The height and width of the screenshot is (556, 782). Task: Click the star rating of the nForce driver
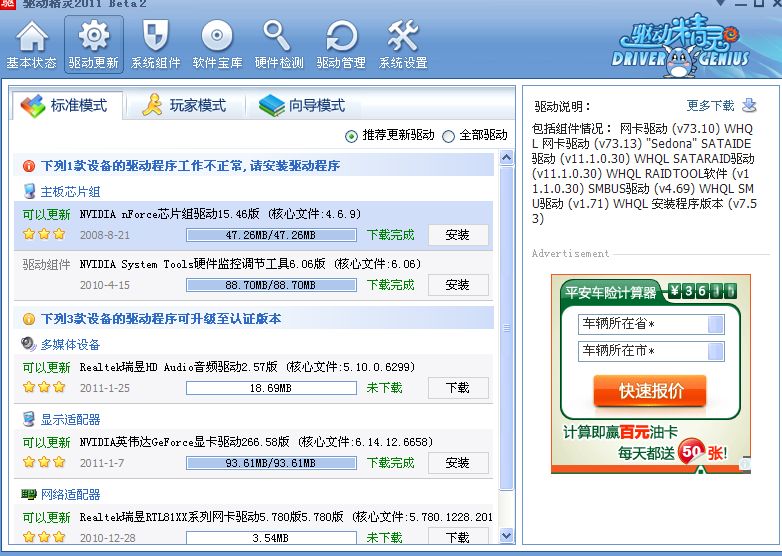pos(44,234)
